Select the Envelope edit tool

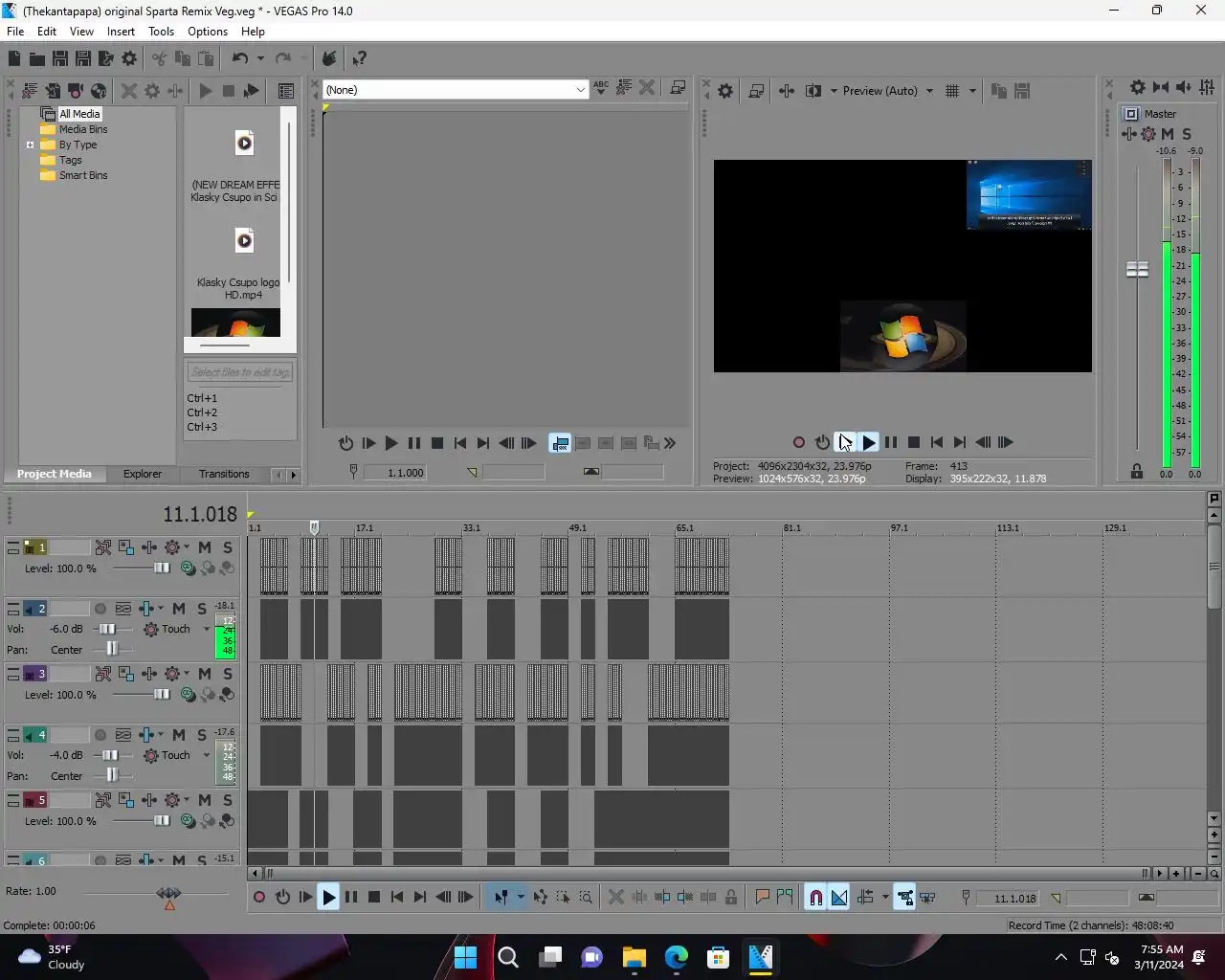(x=541, y=897)
